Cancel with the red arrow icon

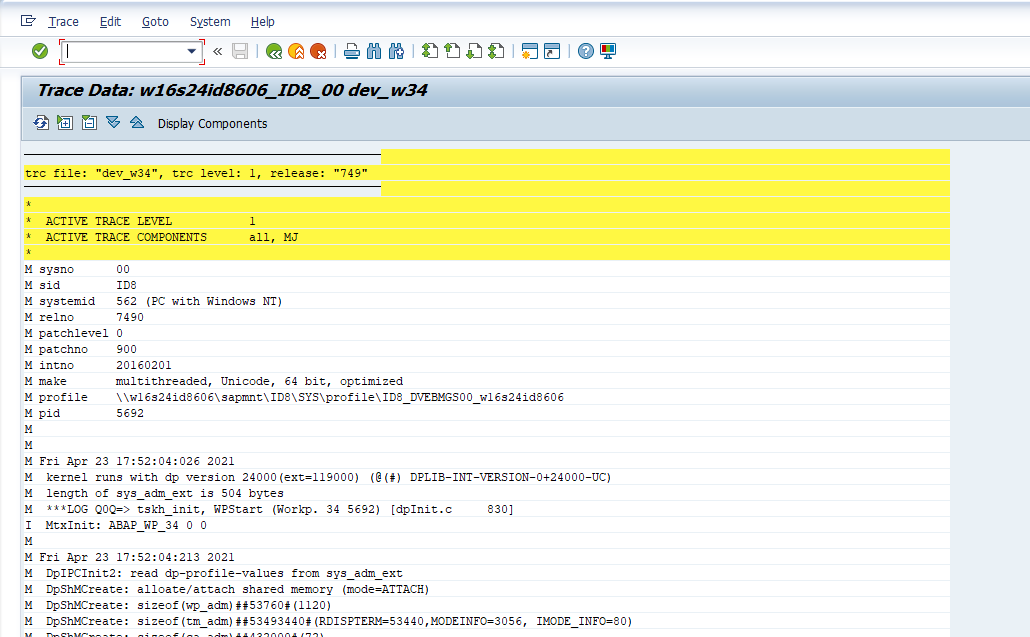coord(318,50)
